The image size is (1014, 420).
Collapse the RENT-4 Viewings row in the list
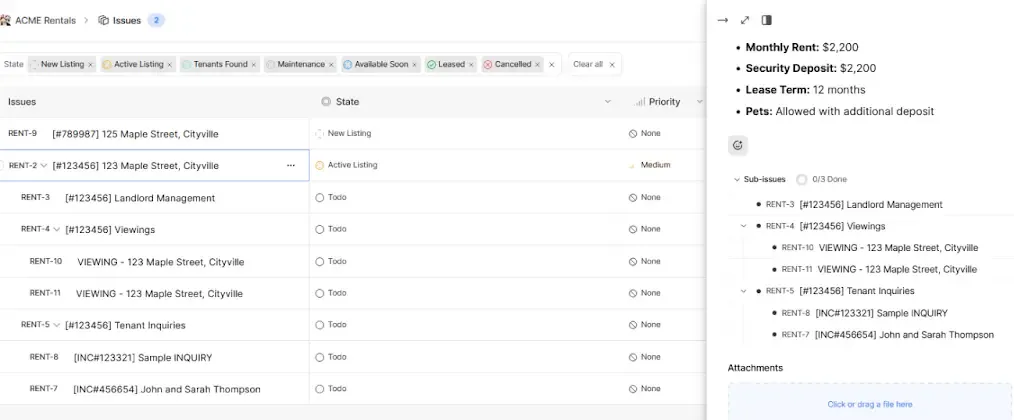[x=57, y=229]
